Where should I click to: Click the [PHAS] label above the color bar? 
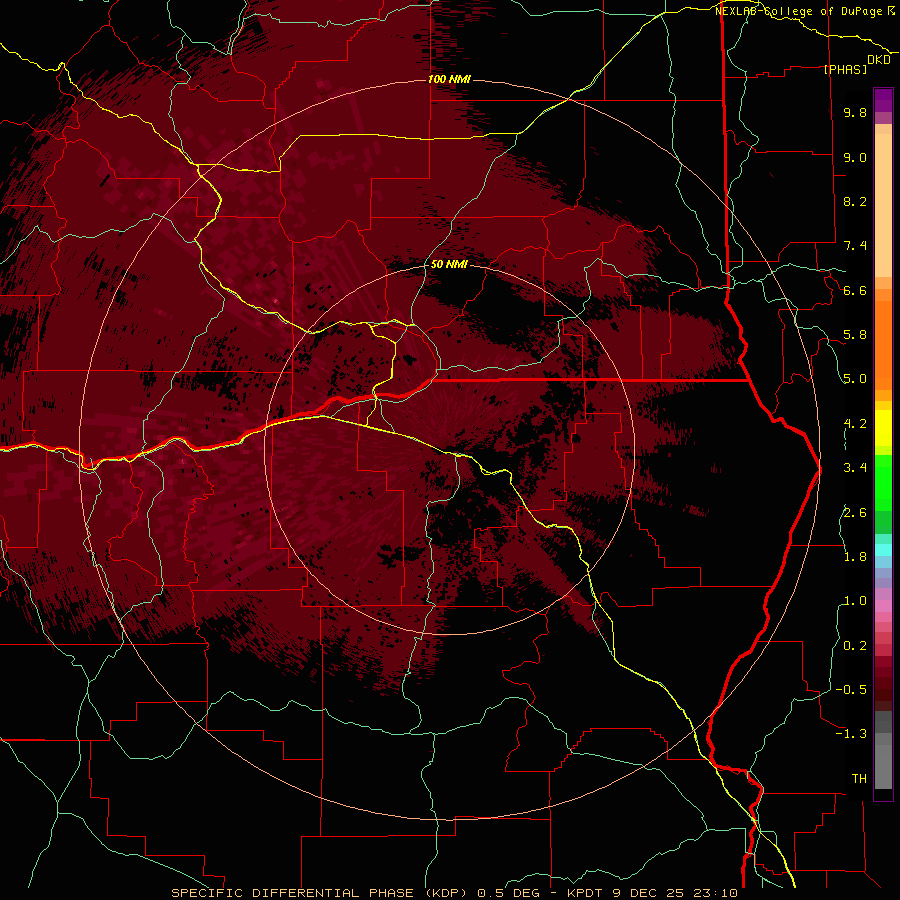[845, 69]
